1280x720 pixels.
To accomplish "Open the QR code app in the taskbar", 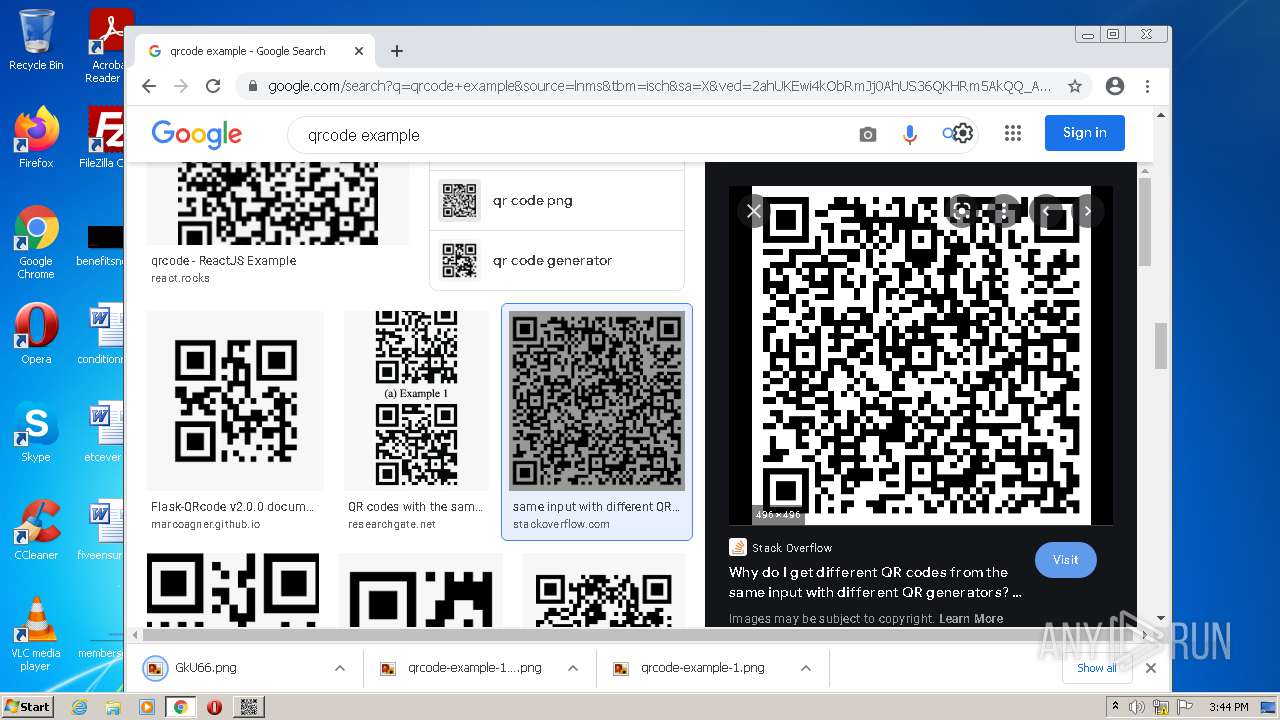I will (x=249, y=707).
